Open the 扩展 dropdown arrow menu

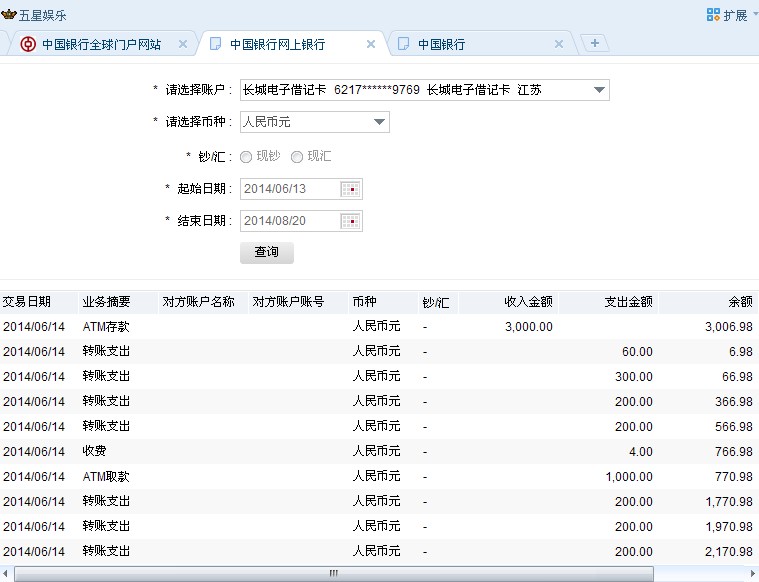pyautogui.click(x=753, y=15)
